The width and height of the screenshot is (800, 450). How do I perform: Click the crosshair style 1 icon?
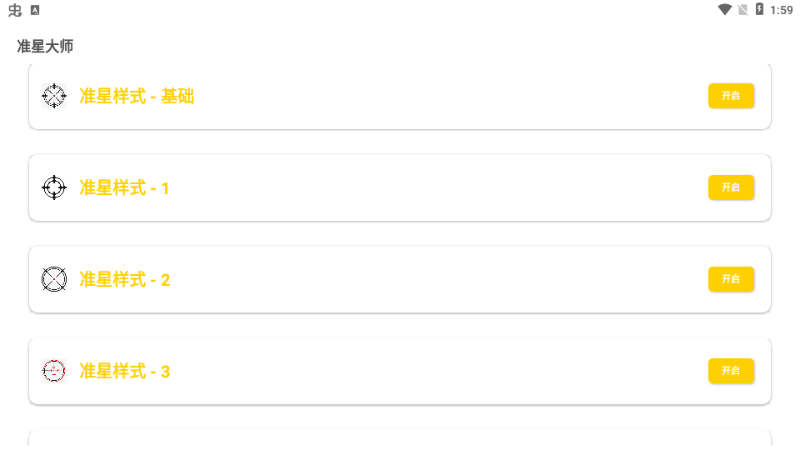[54, 187]
